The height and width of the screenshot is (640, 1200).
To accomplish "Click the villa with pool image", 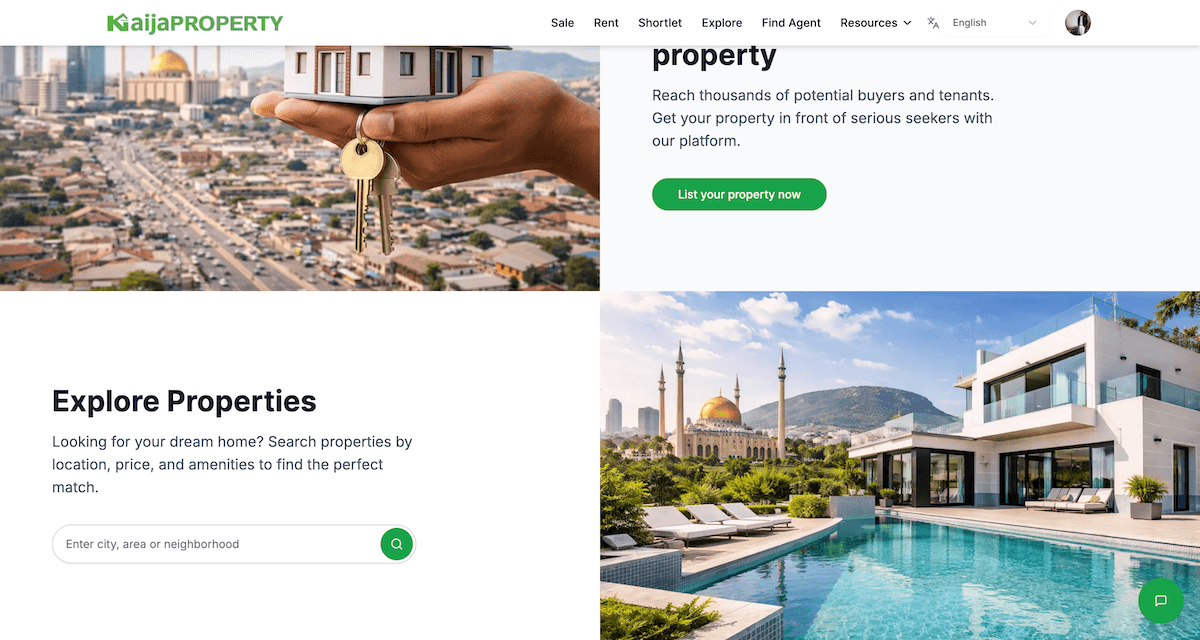I will click(900, 465).
